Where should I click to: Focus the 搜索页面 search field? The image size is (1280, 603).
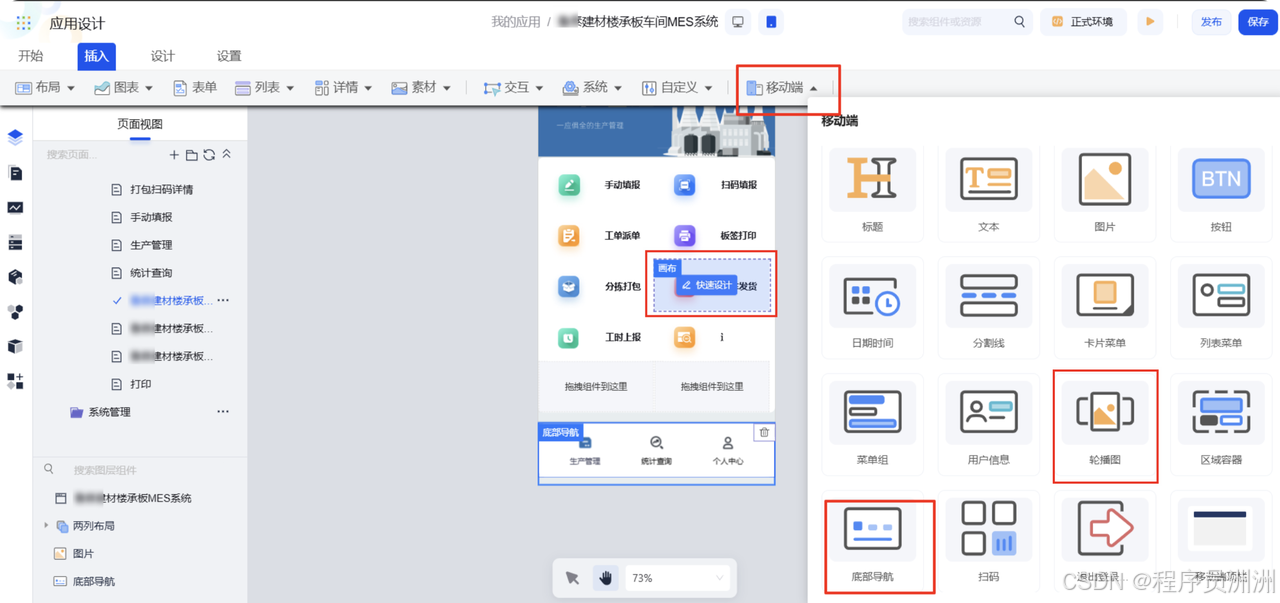pyautogui.click(x=100, y=155)
